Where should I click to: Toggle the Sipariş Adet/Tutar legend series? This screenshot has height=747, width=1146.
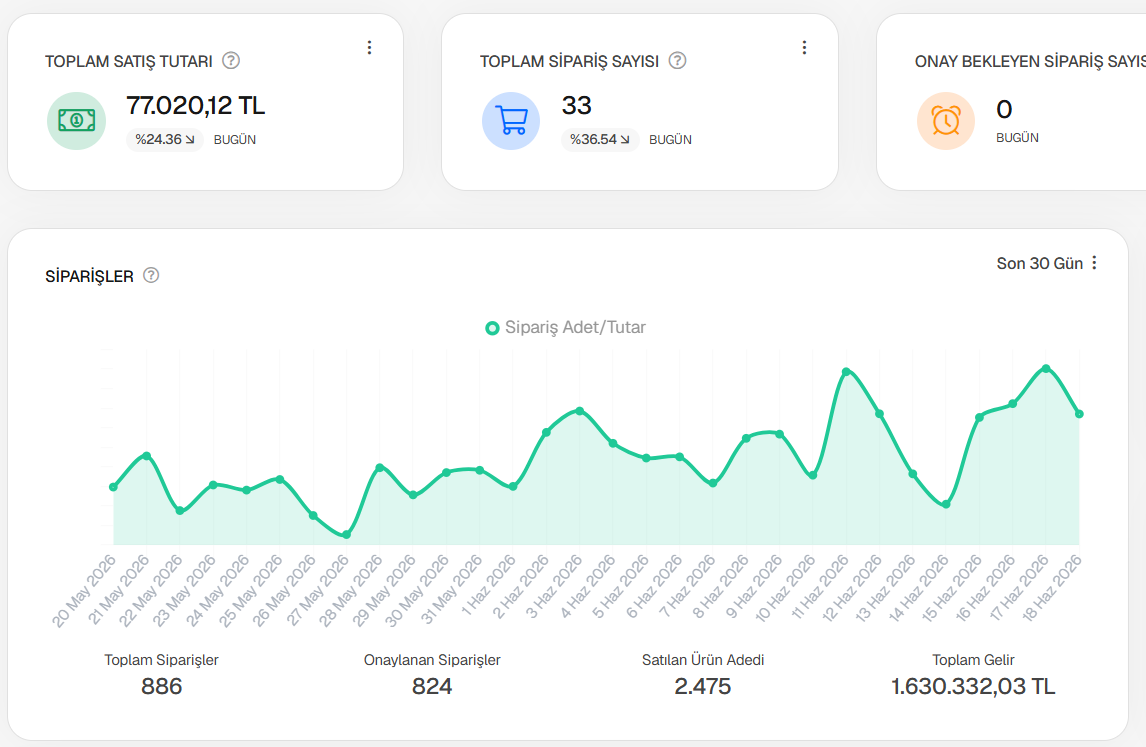click(566, 327)
